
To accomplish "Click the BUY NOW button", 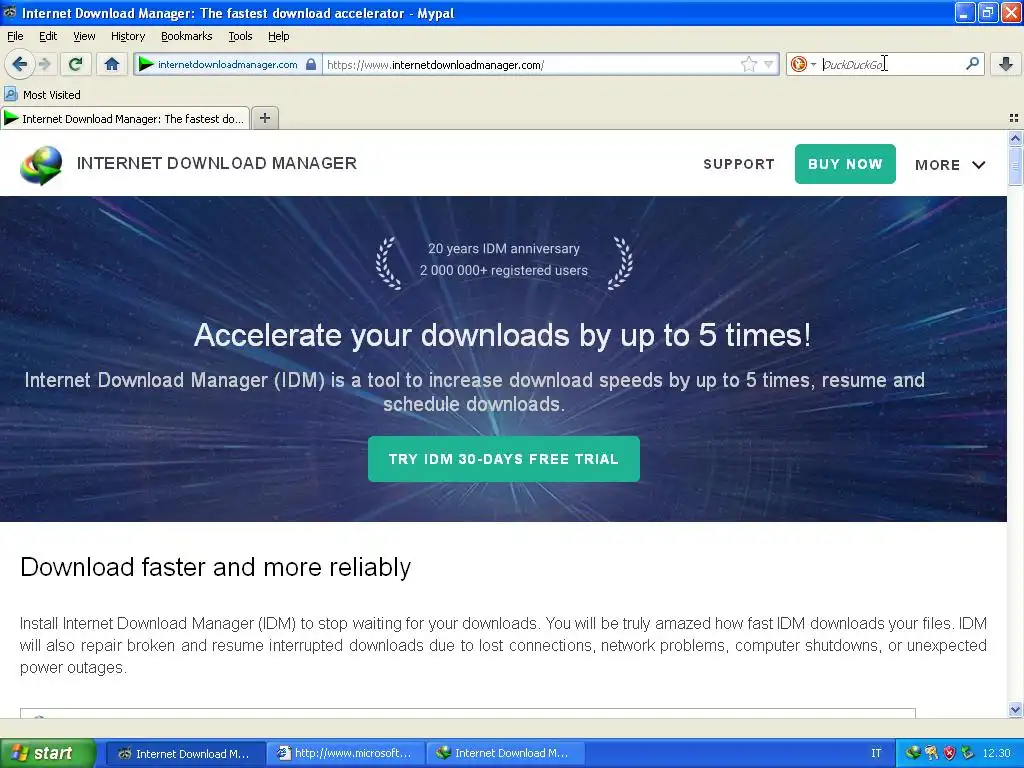I will coord(845,164).
